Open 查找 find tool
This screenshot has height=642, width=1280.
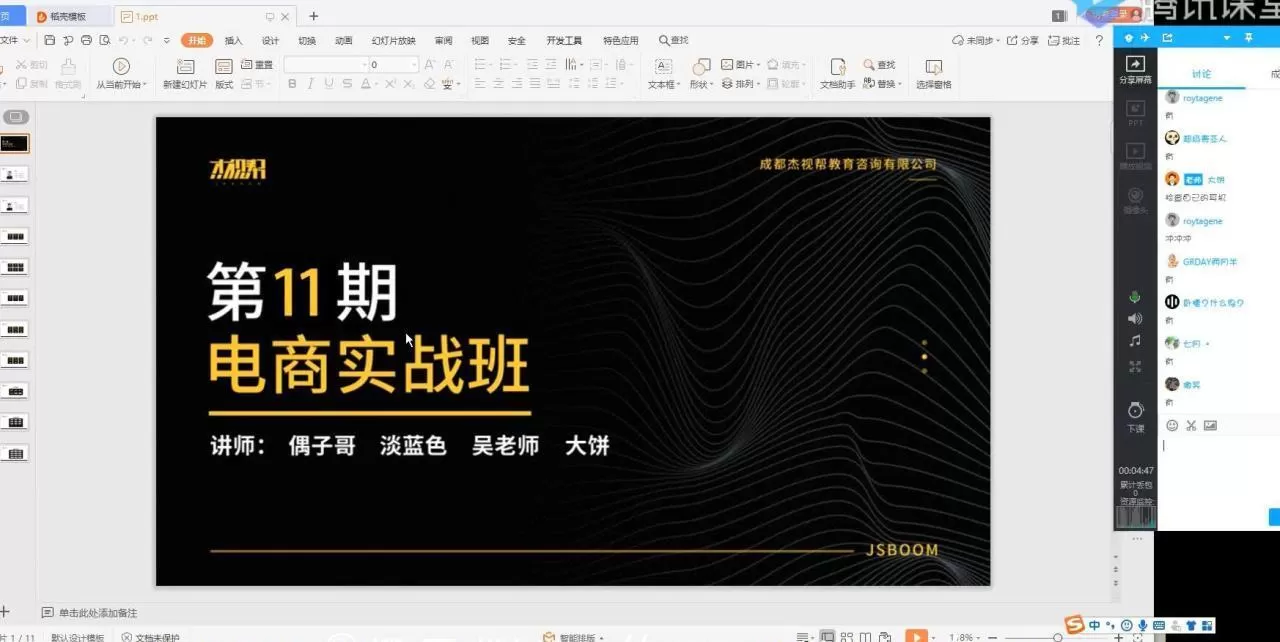coord(880,64)
